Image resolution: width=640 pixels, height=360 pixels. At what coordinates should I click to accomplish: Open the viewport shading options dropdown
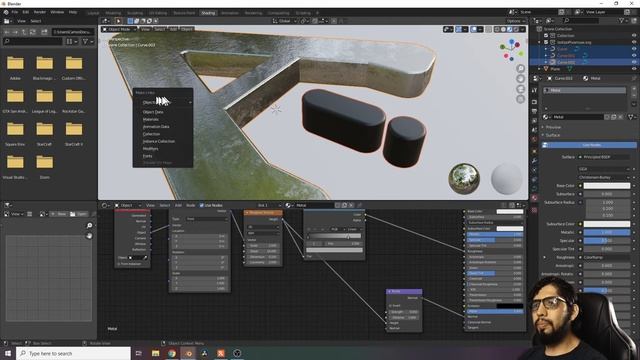[522, 29]
